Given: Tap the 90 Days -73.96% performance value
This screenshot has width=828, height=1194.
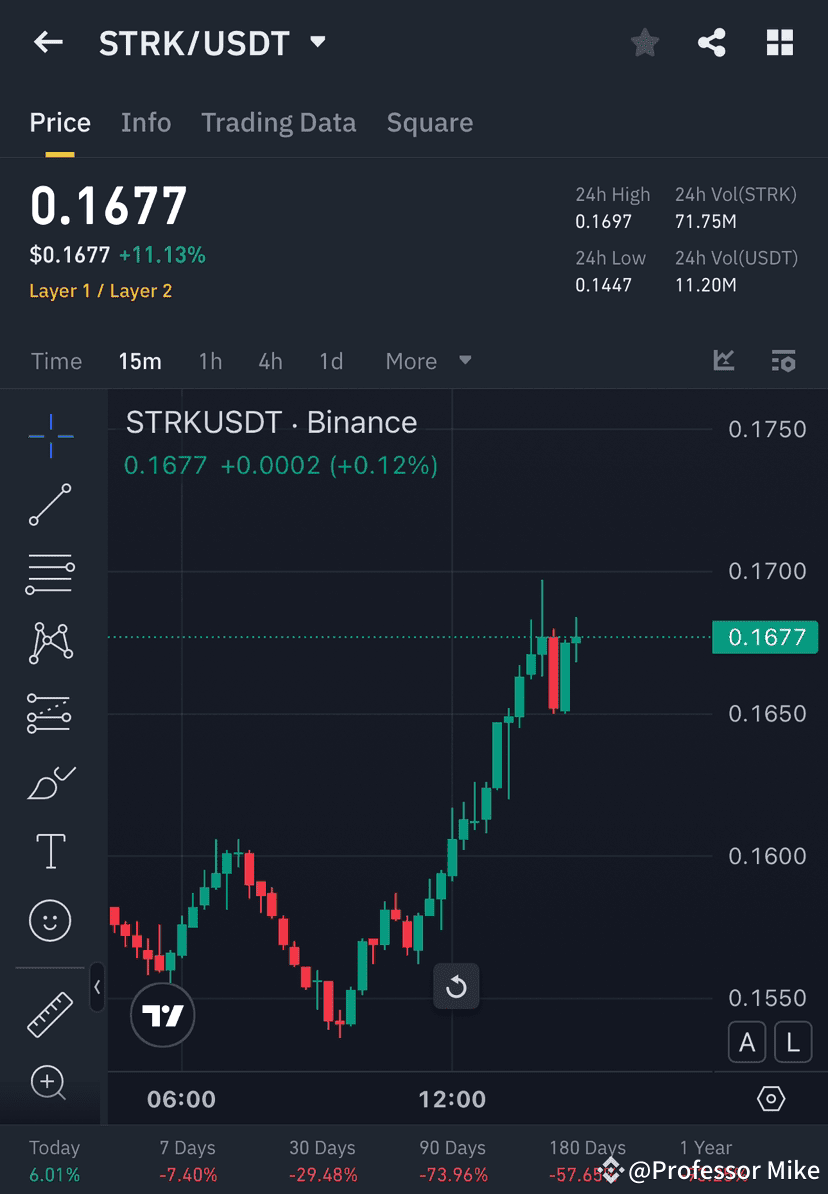Looking at the screenshot, I should coord(452,1175).
